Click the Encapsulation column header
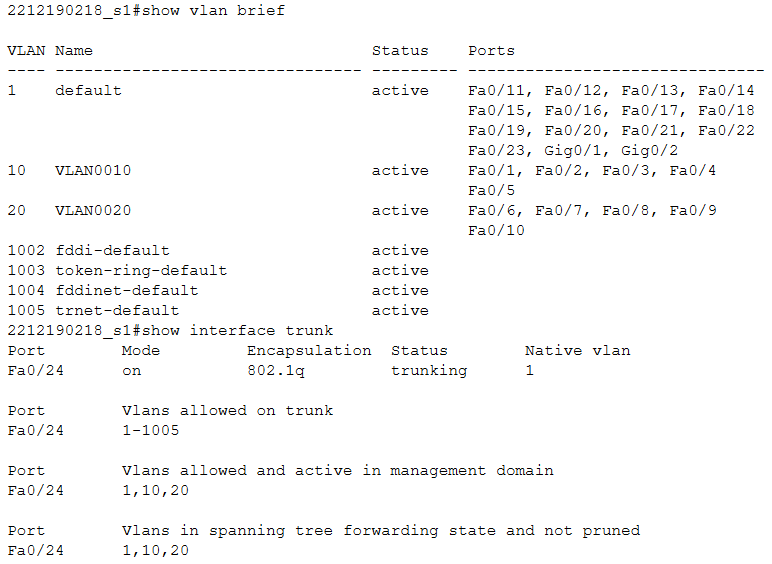This screenshot has height=564, width=772. (x=309, y=350)
